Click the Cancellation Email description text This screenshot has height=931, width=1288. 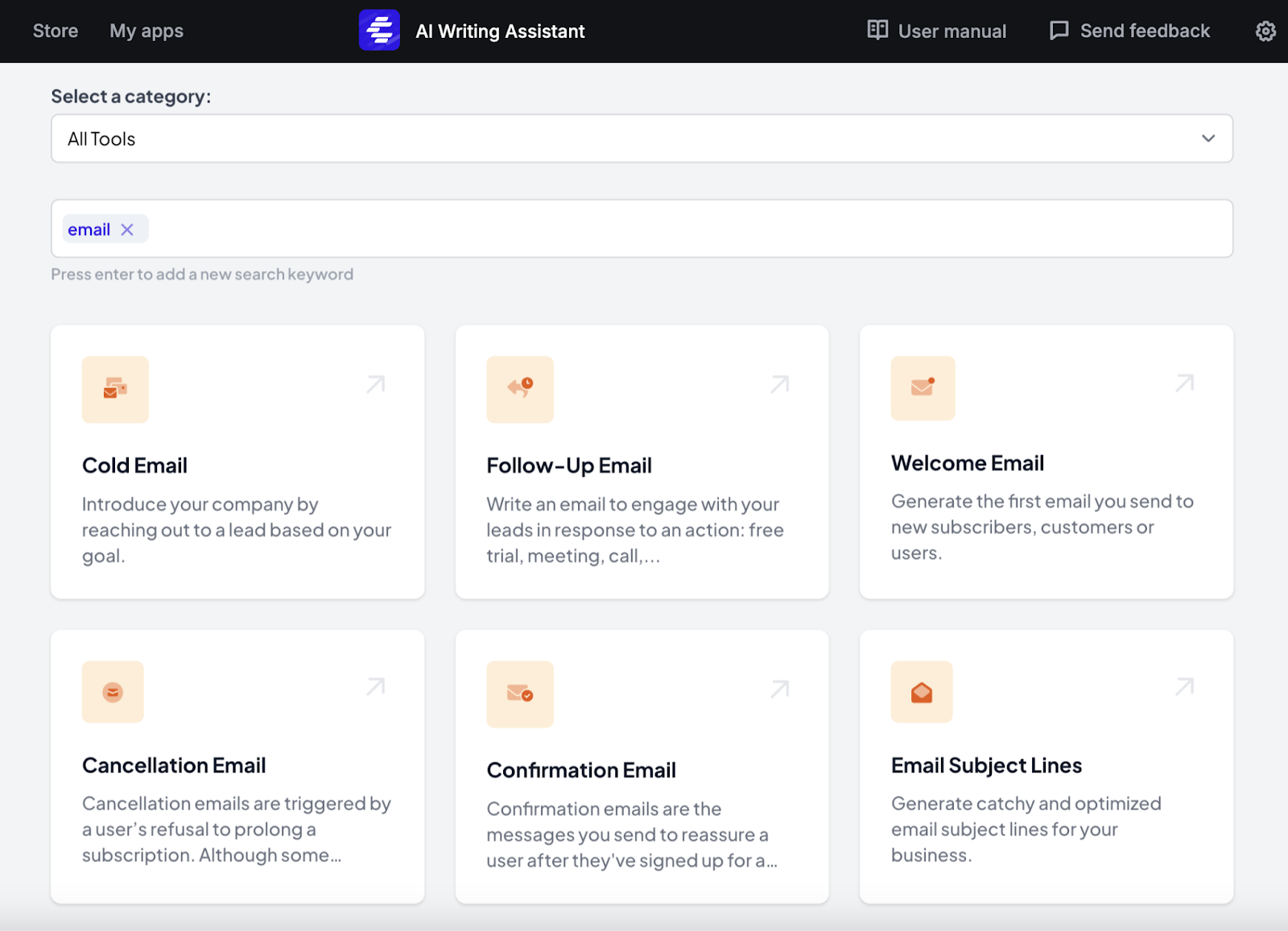click(x=237, y=830)
